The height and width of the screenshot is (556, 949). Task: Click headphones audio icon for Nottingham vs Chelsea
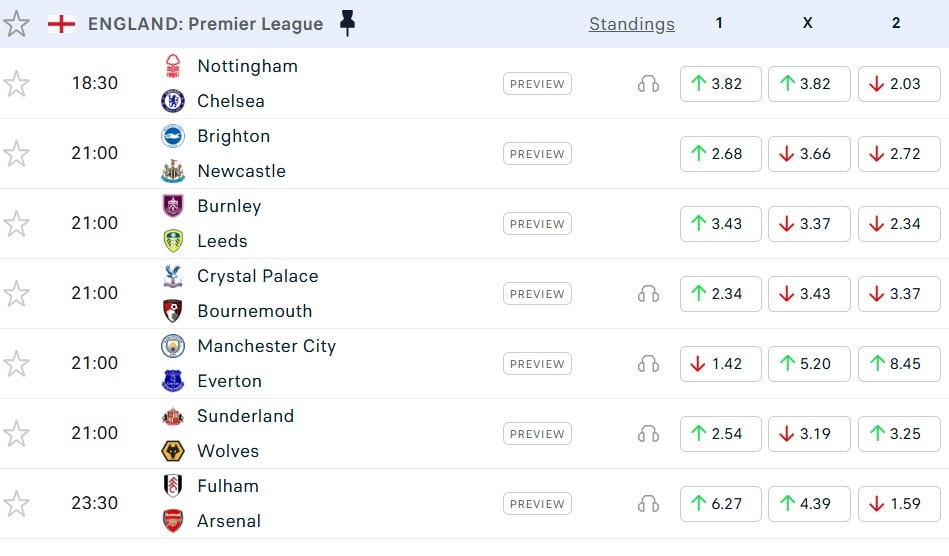click(648, 84)
